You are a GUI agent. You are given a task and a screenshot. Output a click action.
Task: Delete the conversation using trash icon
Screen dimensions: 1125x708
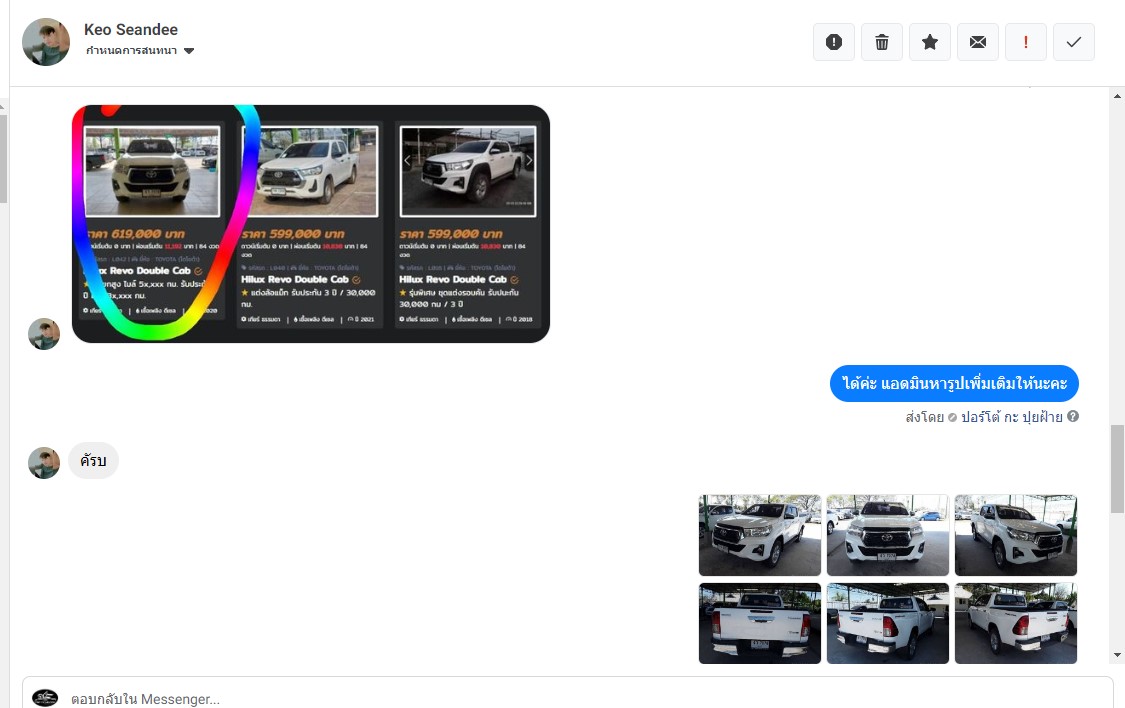click(x=882, y=42)
